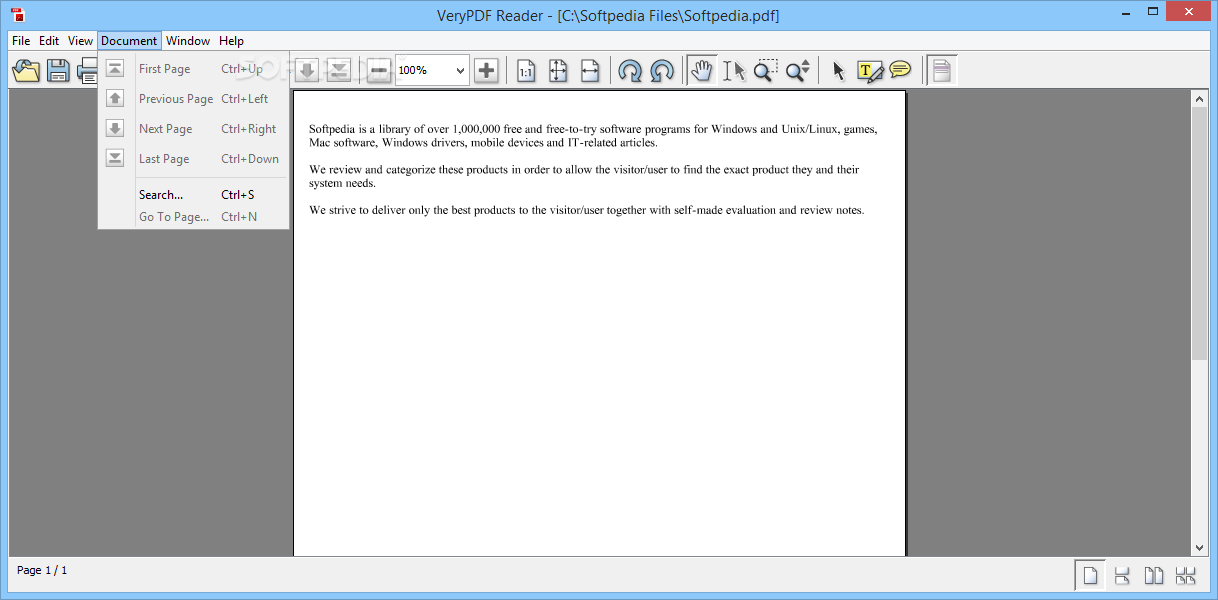The height and width of the screenshot is (600, 1218).
Task: Click the 'Softpedia is a library' paragraph
Action: [x=593, y=136]
